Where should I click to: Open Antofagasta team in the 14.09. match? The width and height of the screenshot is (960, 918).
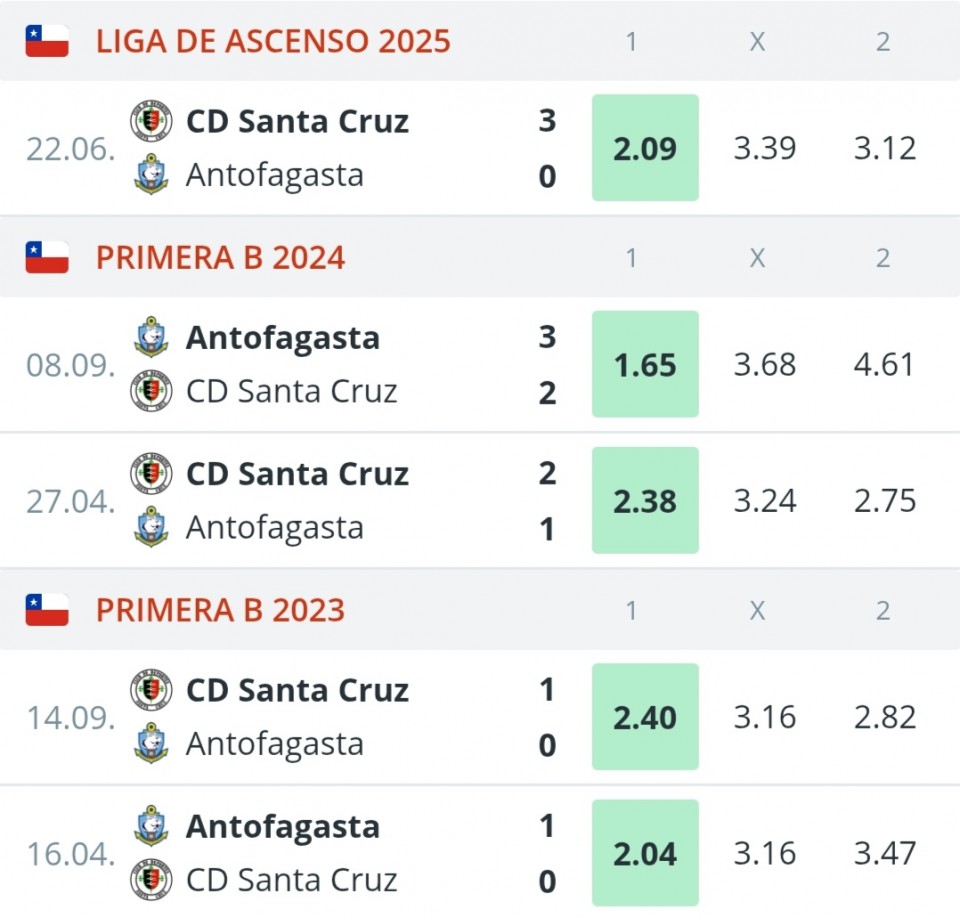pos(274,744)
